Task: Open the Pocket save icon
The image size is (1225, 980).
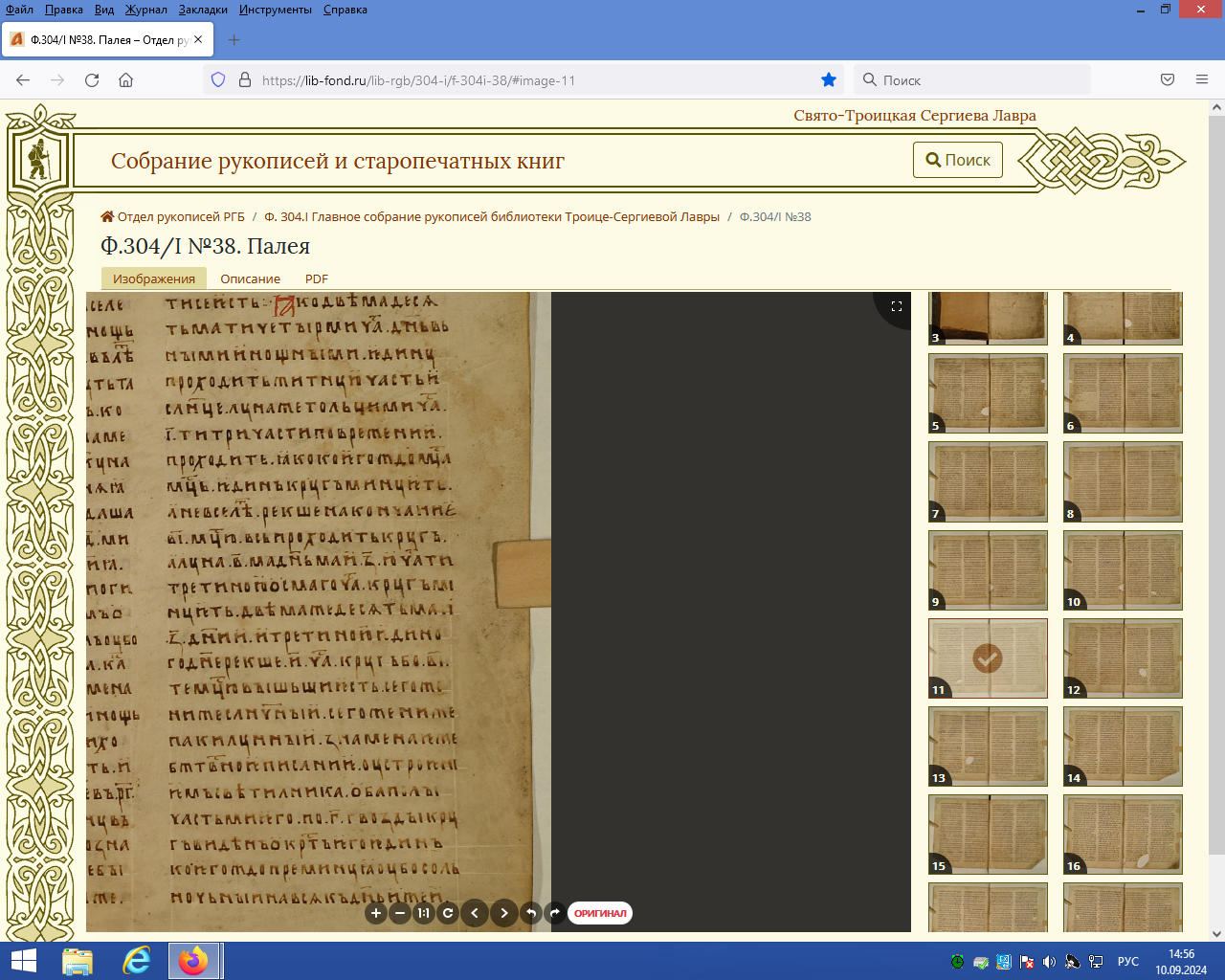Action: point(1168,80)
